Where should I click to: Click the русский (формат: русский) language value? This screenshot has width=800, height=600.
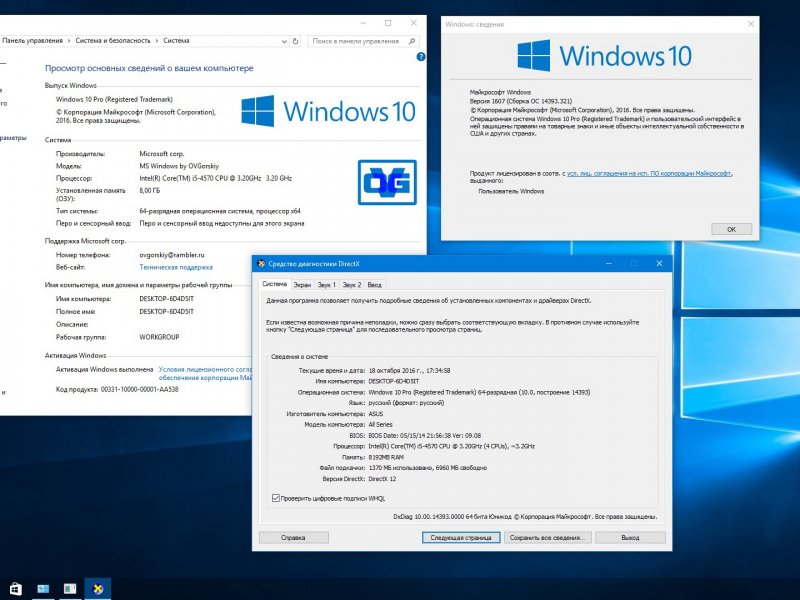point(406,403)
